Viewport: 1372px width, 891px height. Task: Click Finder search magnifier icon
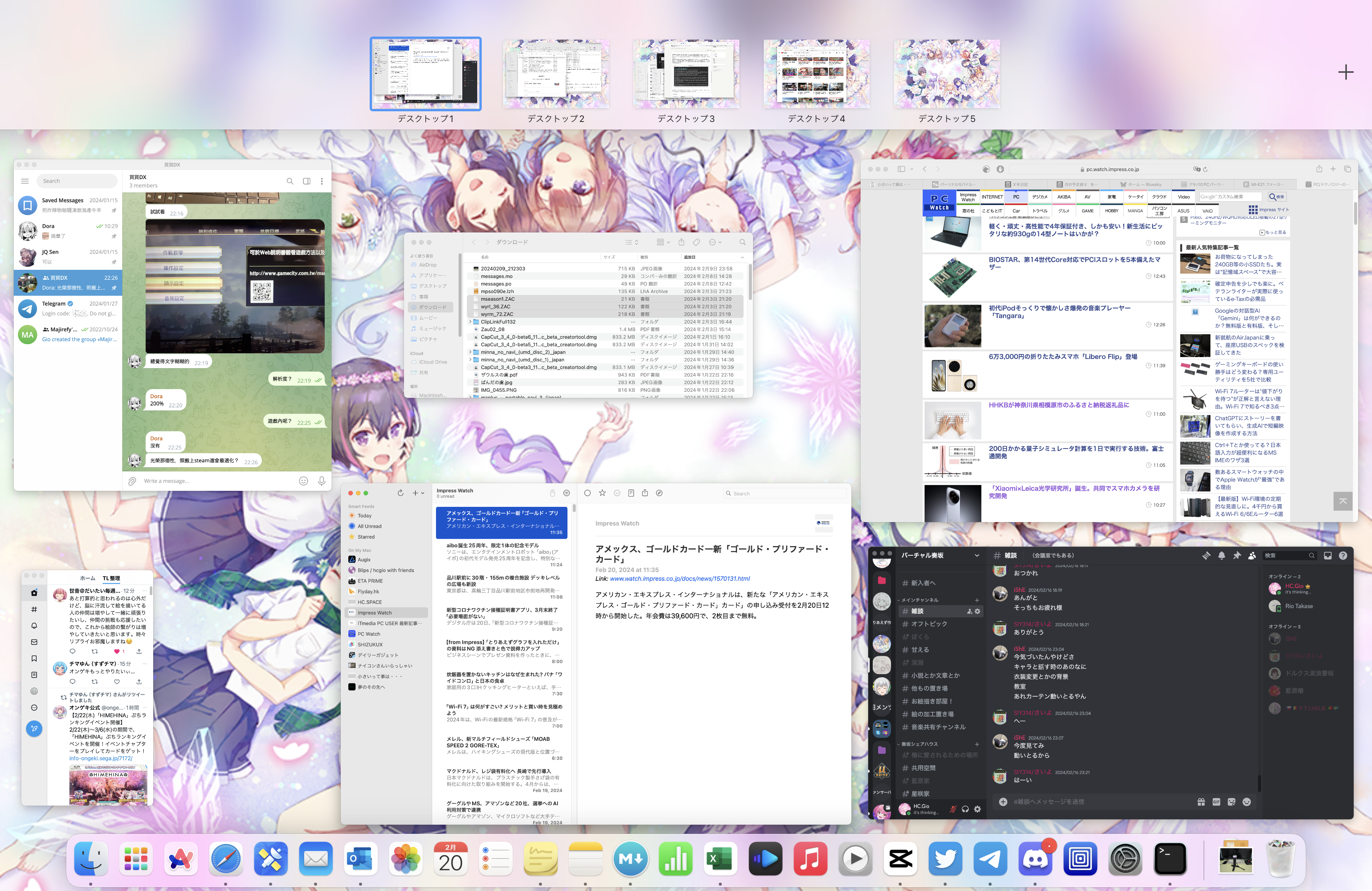pyautogui.click(x=742, y=242)
